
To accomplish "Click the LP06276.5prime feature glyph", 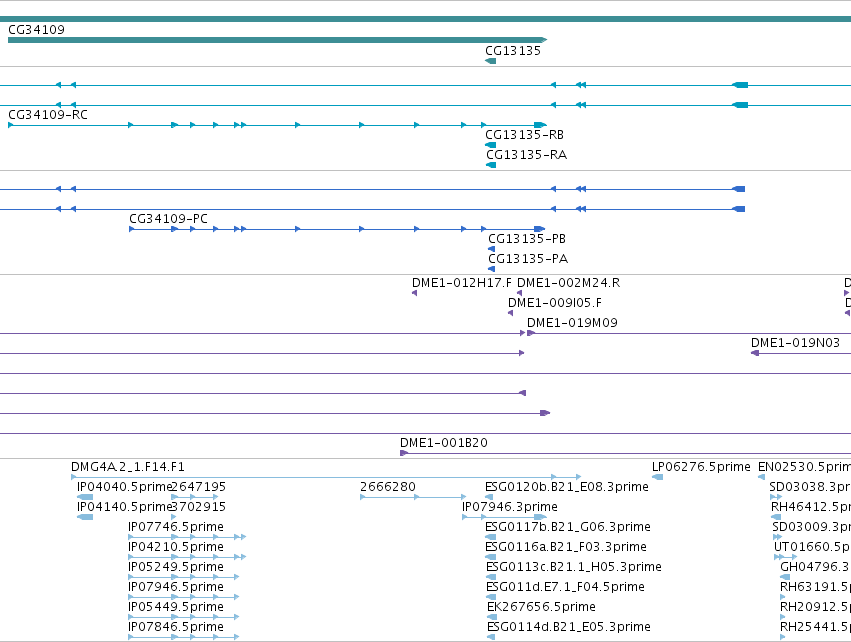I will coord(657,477).
